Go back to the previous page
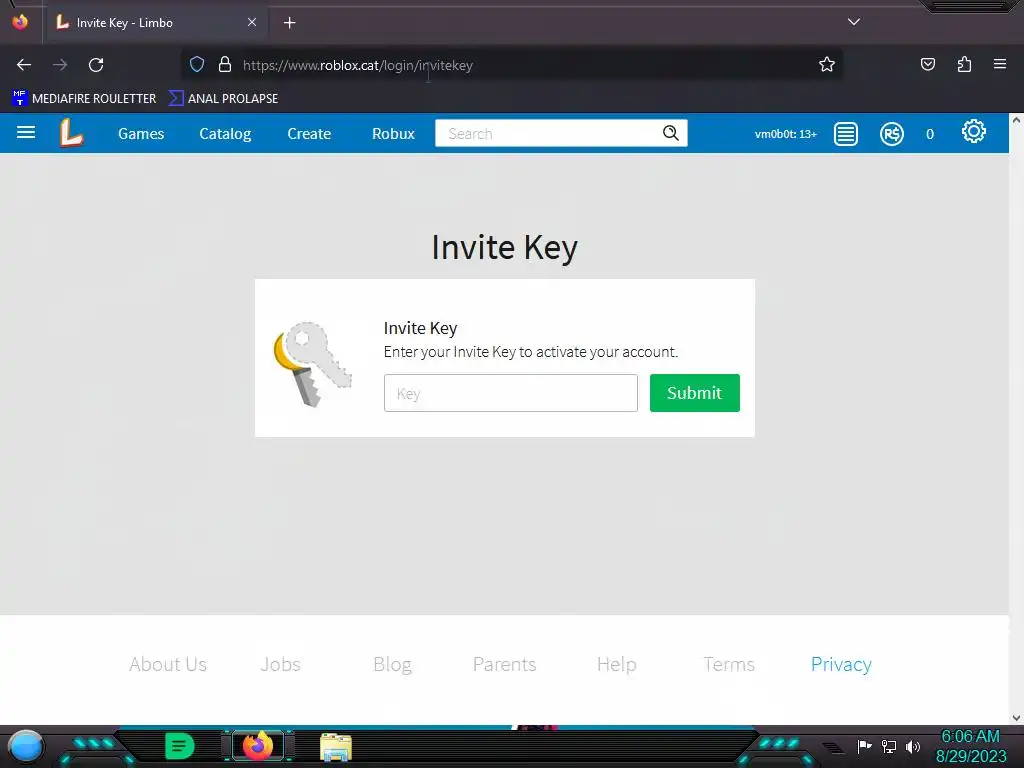The image size is (1024, 768). (x=24, y=65)
